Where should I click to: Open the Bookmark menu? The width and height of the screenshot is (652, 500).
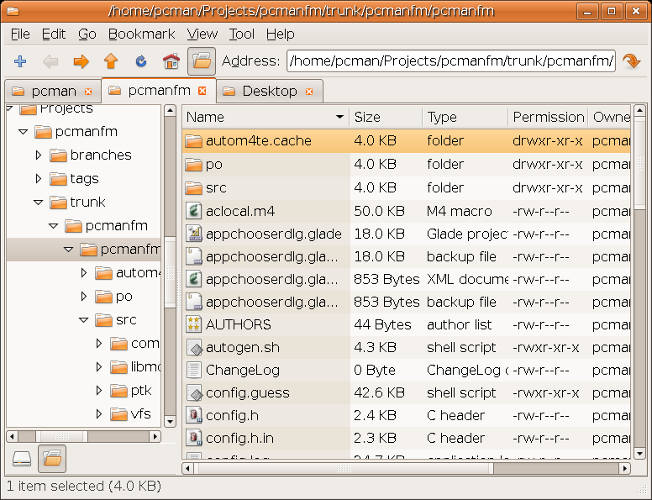coord(141,34)
